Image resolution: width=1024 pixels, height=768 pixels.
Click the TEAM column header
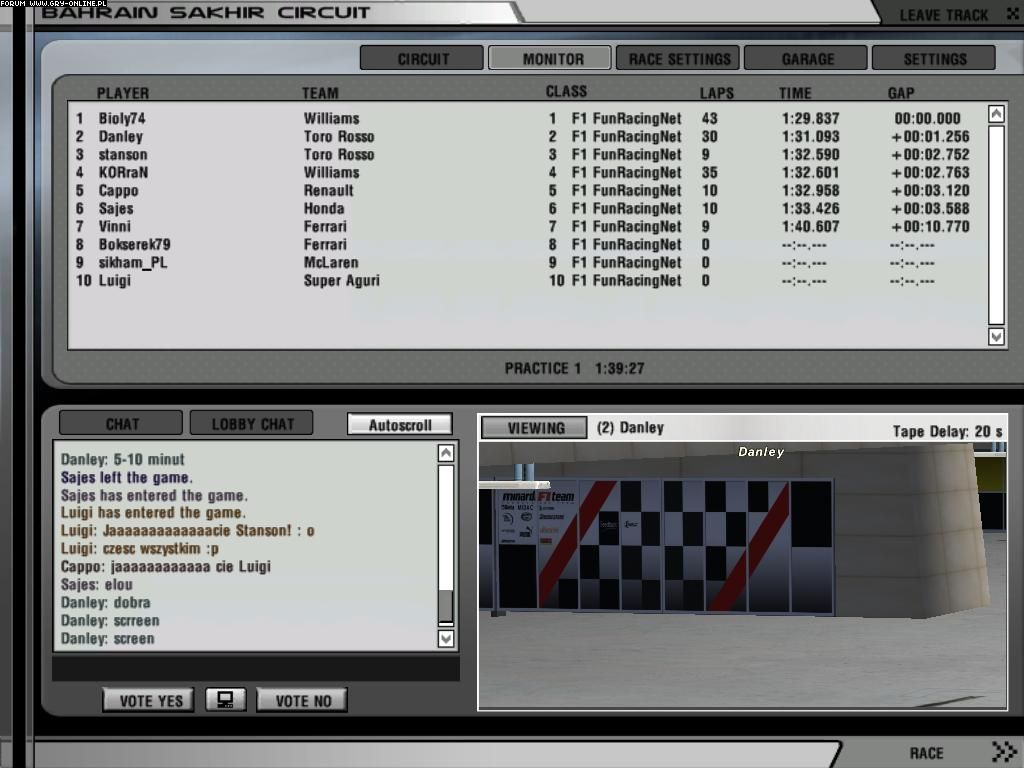point(320,93)
